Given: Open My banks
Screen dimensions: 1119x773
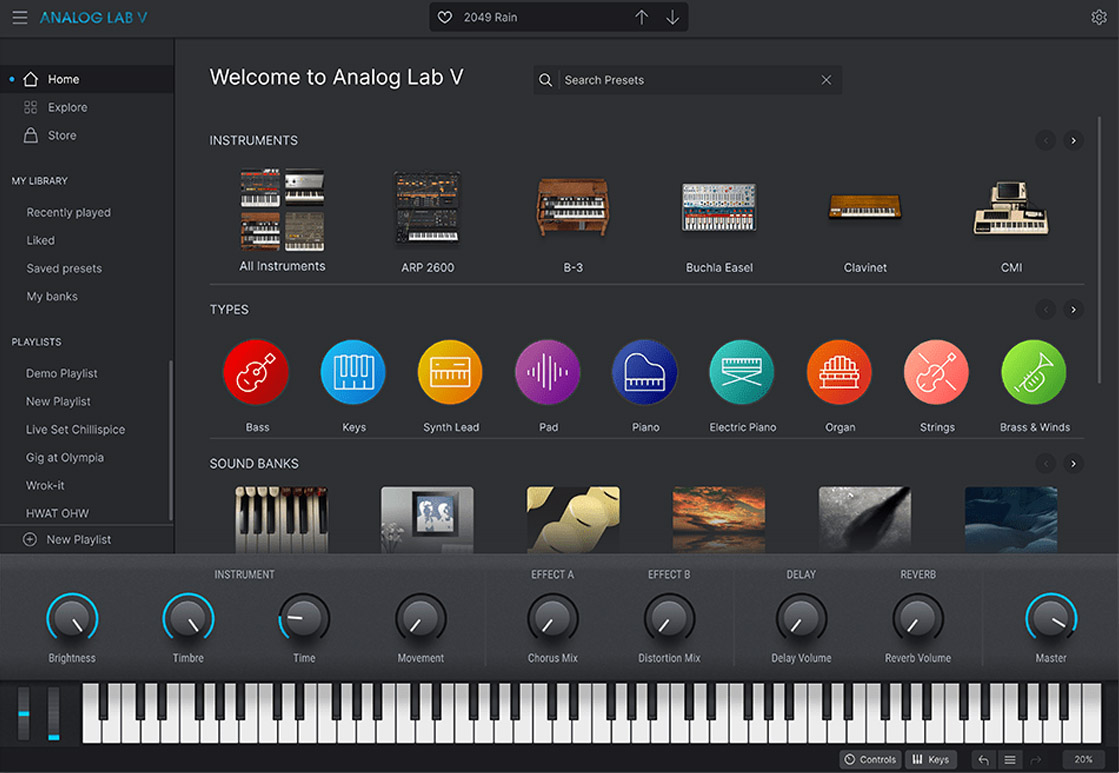Looking at the screenshot, I should [x=52, y=296].
